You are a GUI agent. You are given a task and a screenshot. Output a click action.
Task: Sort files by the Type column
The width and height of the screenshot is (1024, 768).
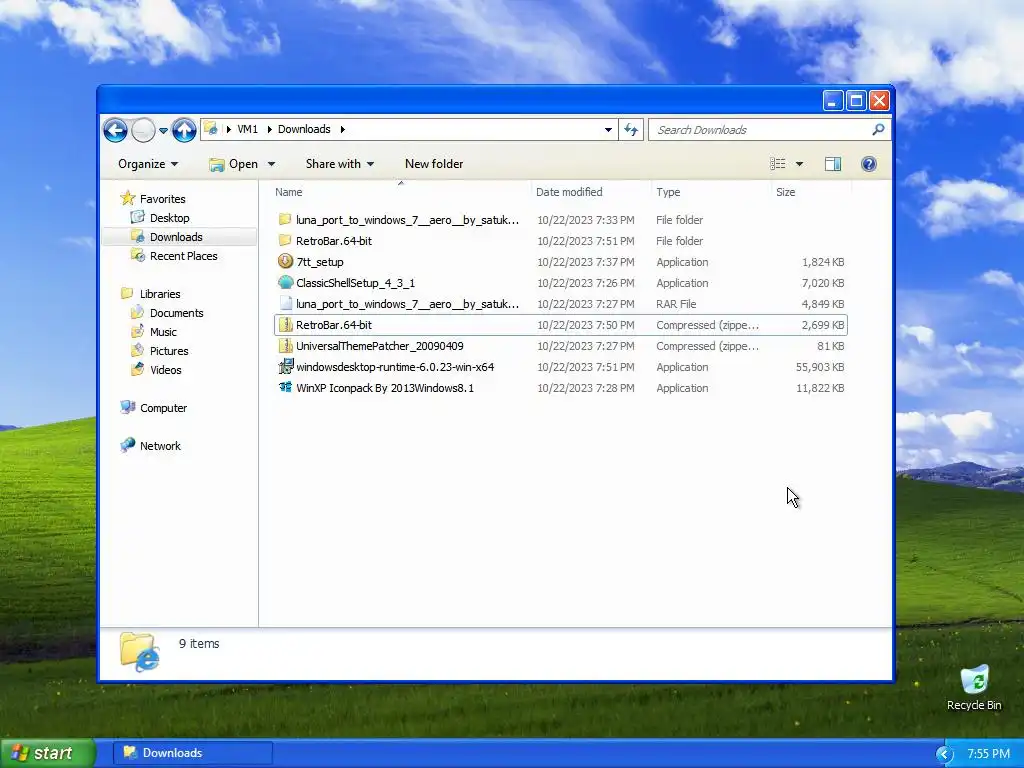(668, 192)
